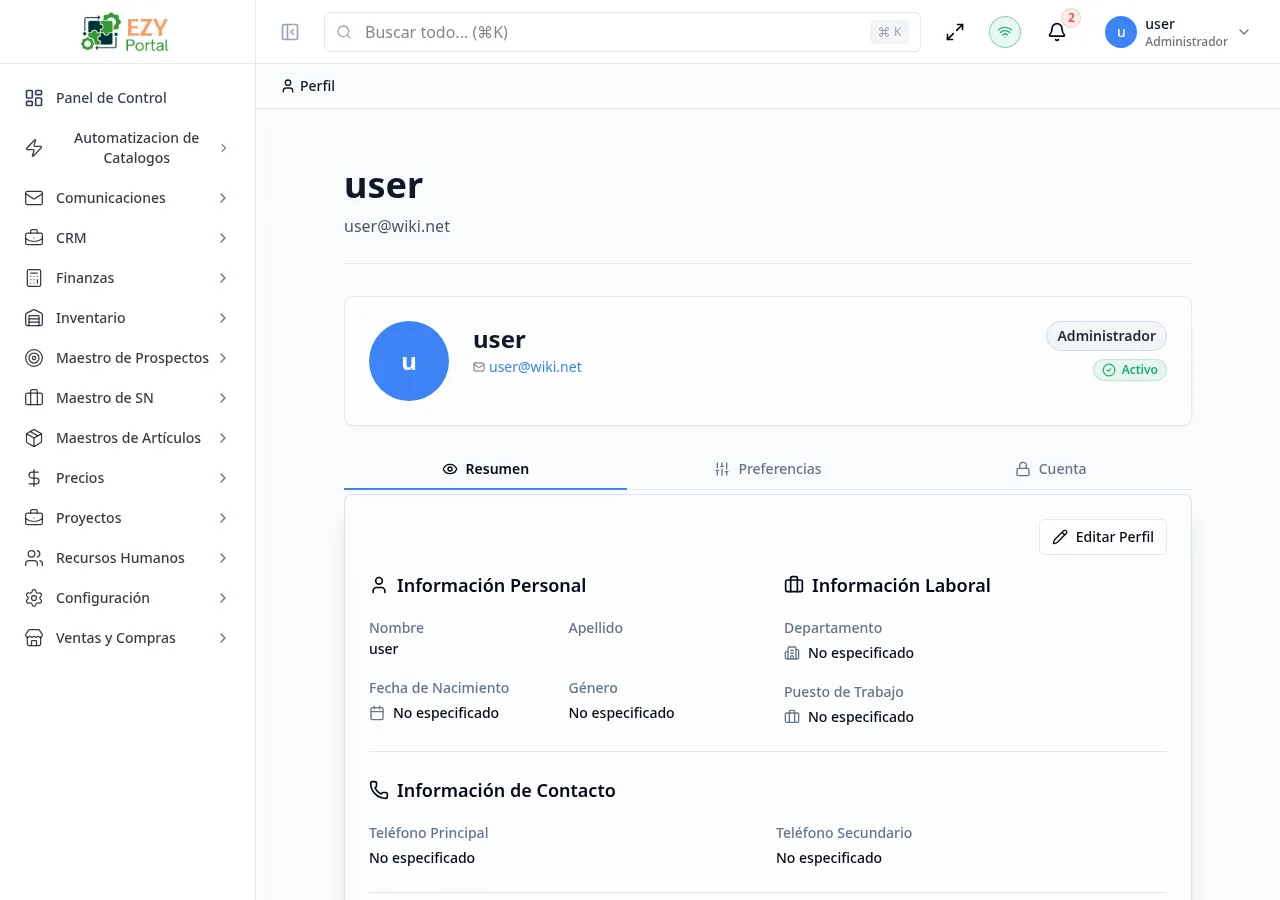The width and height of the screenshot is (1280, 900).
Task: Open the Proyectos menu item
Action: pos(128,518)
